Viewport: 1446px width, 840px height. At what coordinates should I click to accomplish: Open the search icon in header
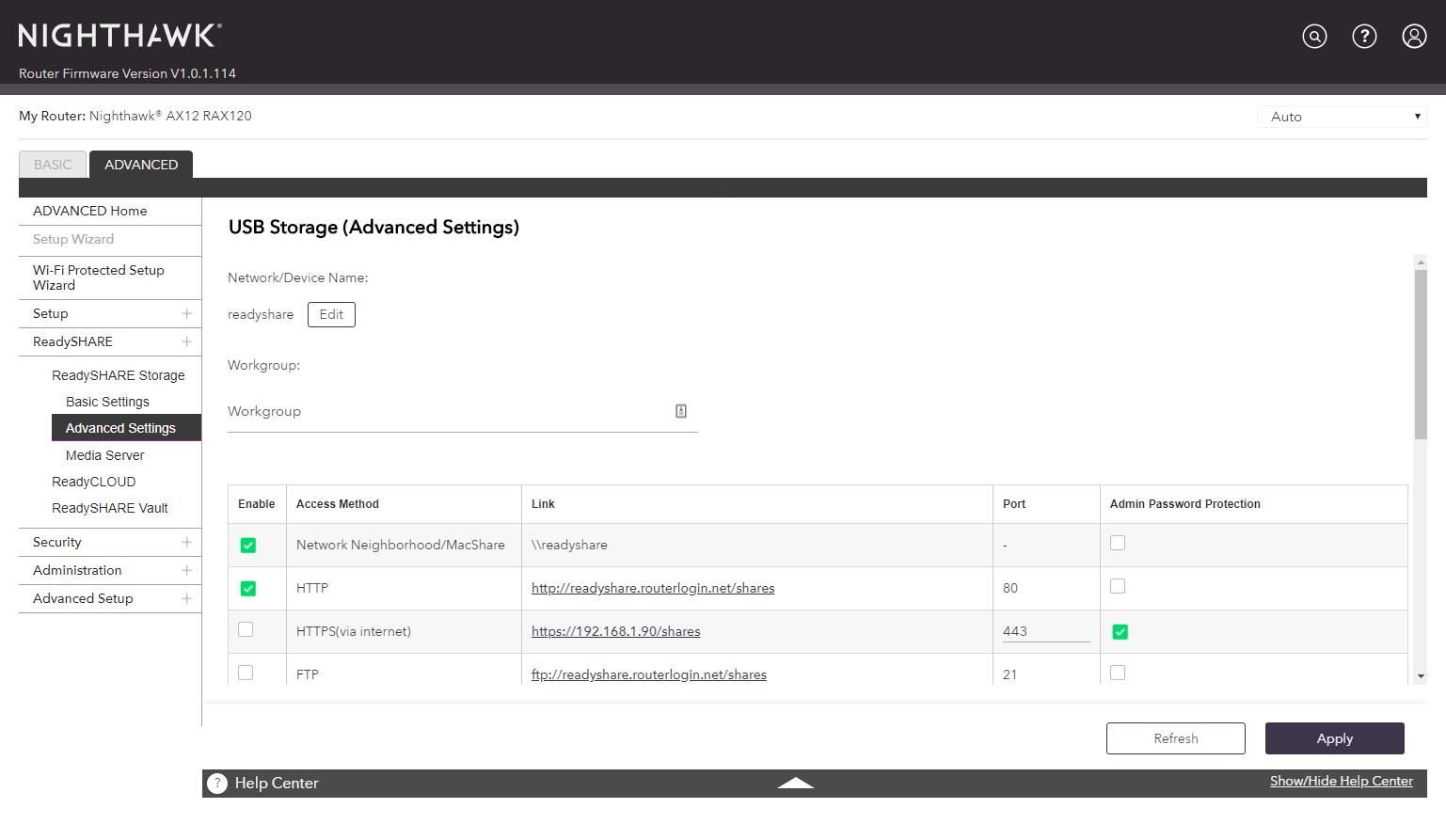click(x=1314, y=37)
